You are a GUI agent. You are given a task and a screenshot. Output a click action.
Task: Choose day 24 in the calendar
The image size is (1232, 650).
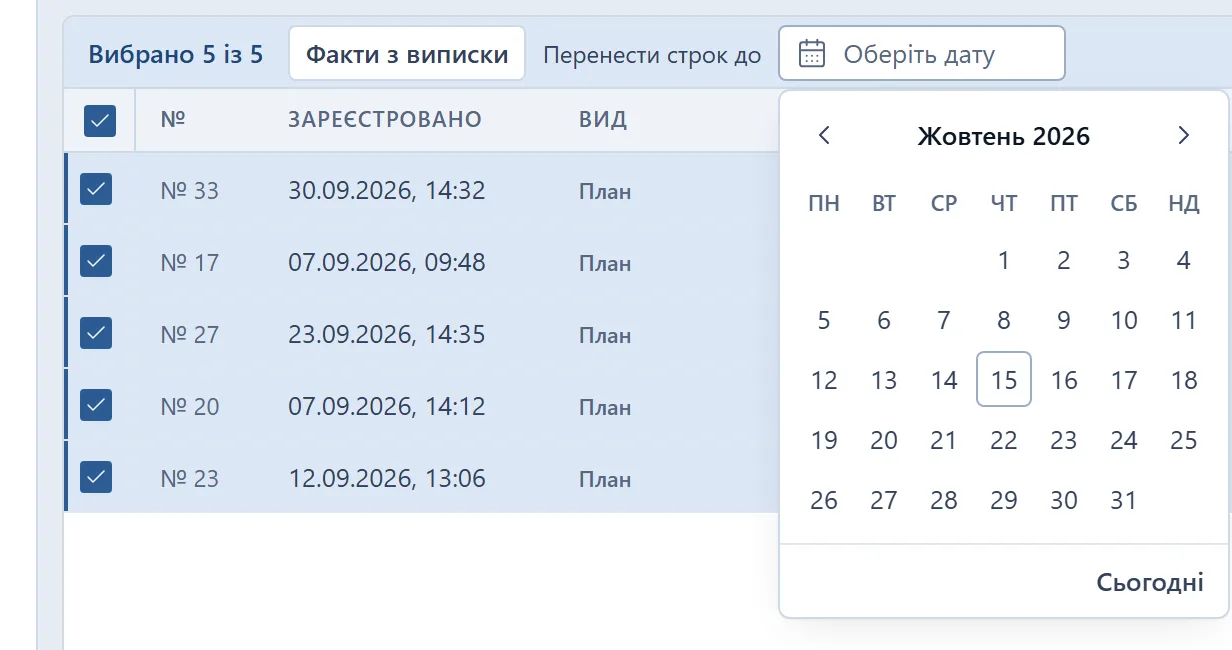click(x=1124, y=440)
